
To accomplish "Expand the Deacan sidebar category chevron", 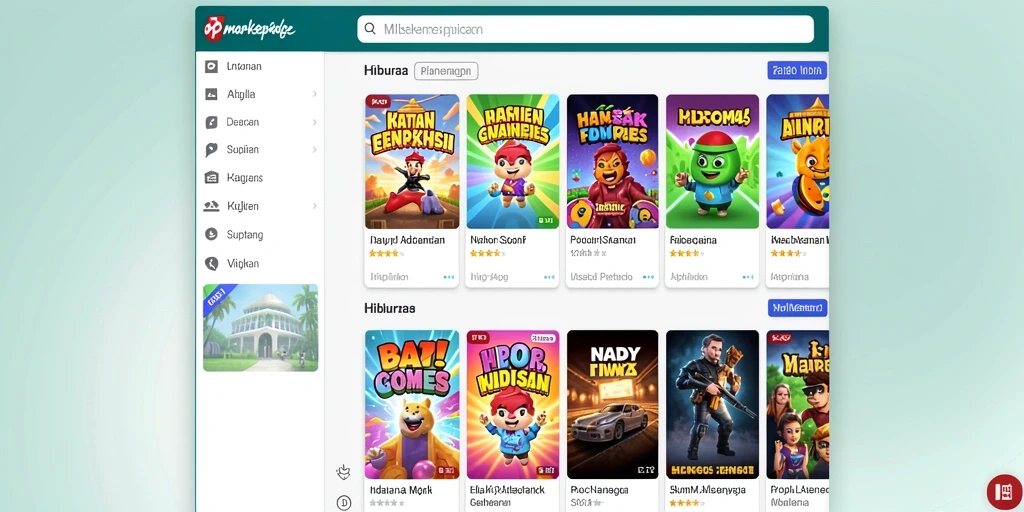I will pos(314,122).
